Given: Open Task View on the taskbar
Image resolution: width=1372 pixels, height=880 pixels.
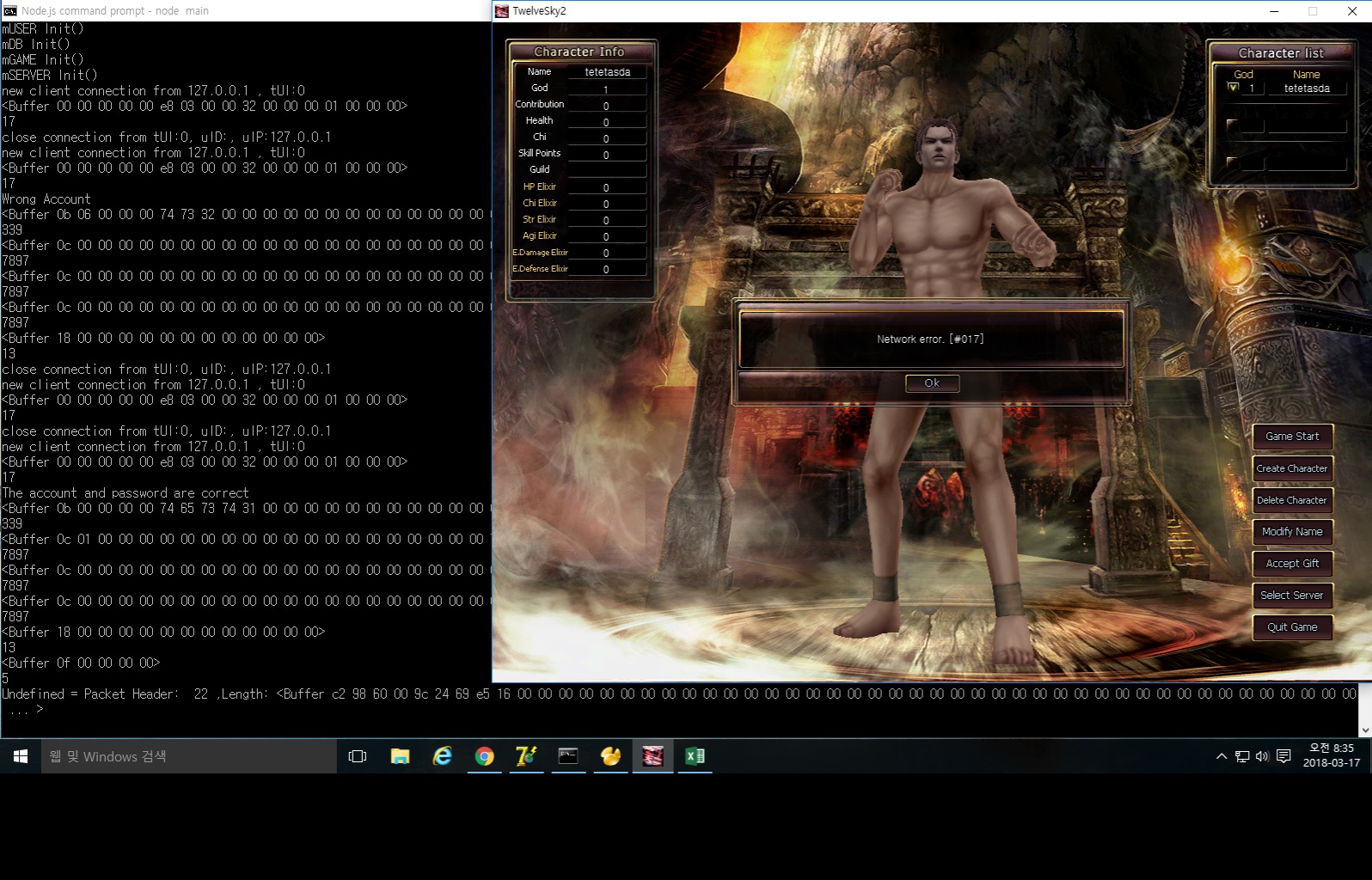Looking at the screenshot, I should [x=358, y=756].
